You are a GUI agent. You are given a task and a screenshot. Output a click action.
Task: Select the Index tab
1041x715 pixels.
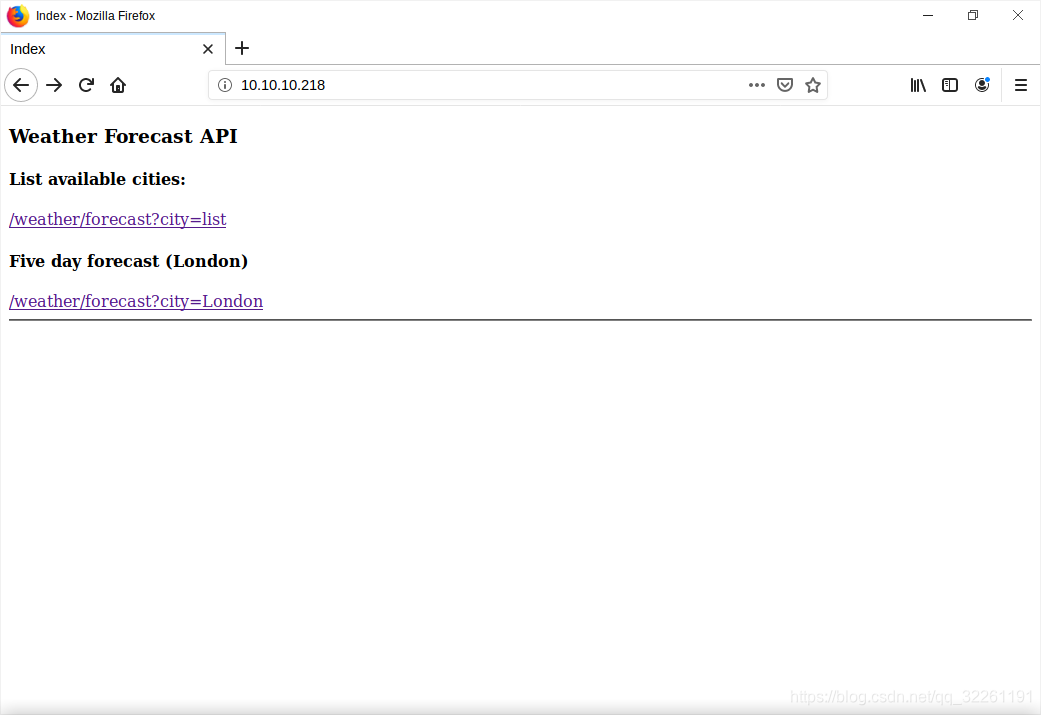(113, 49)
